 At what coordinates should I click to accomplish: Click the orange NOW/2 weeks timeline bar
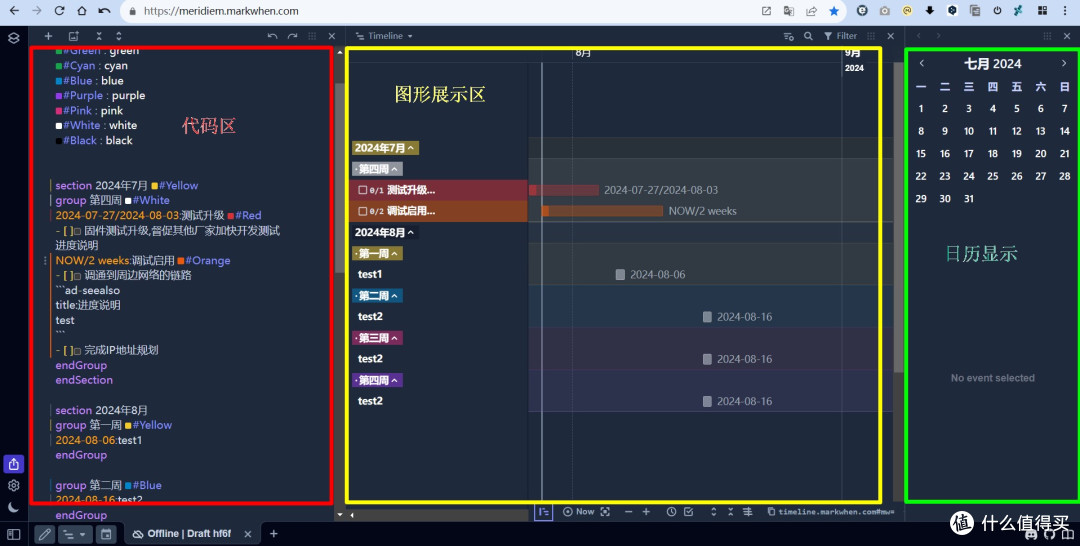(x=603, y=211)
